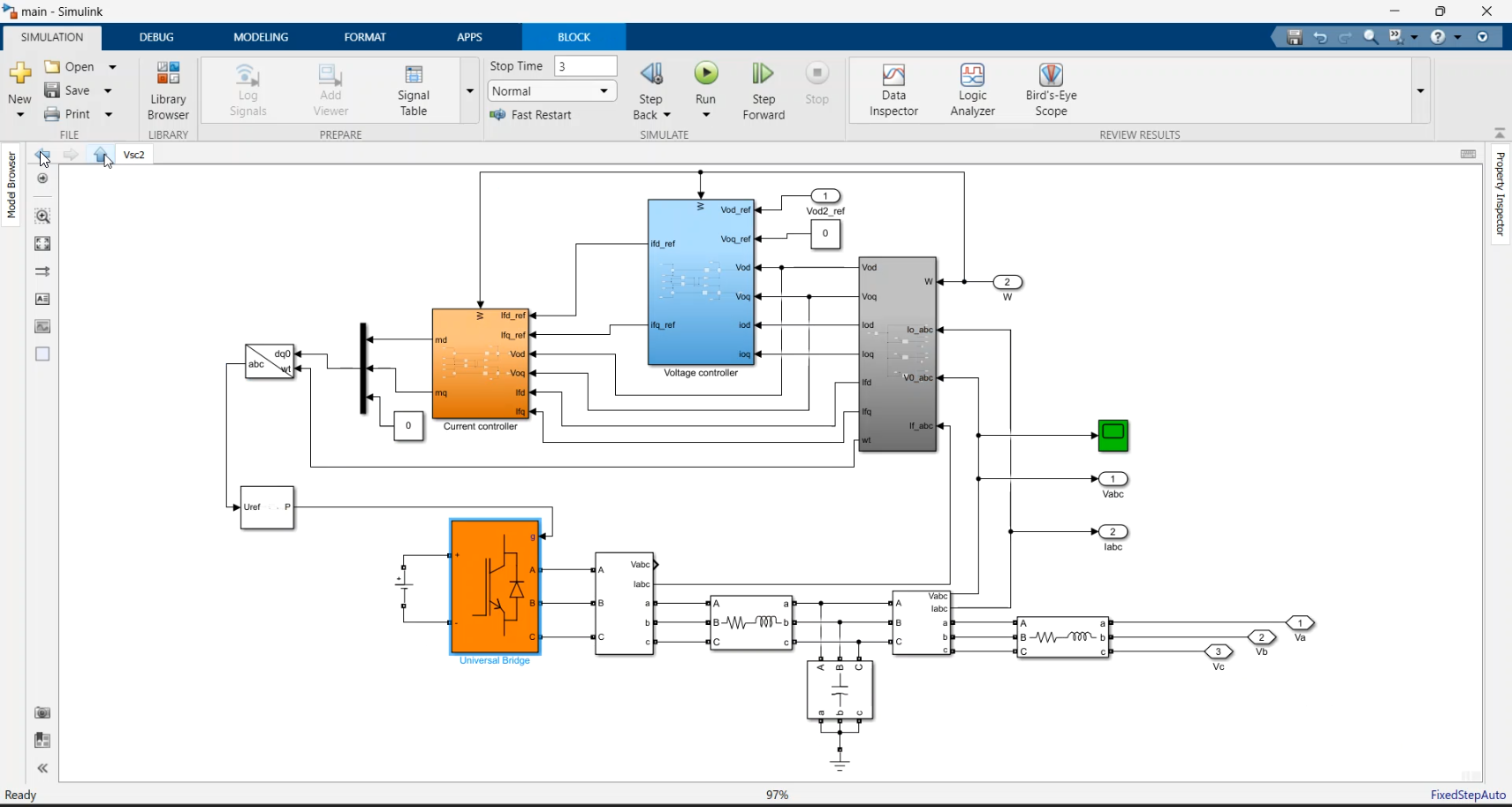Click the navigate forward arrow
This screenshot has width=1512, height=807.
71,155
